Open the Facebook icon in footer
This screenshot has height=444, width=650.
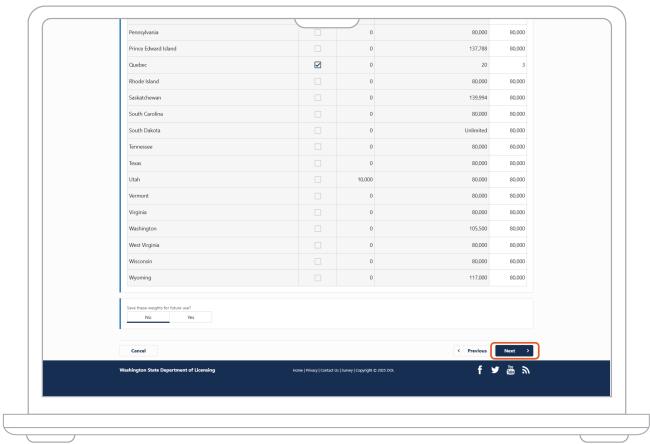click(480, 370)
